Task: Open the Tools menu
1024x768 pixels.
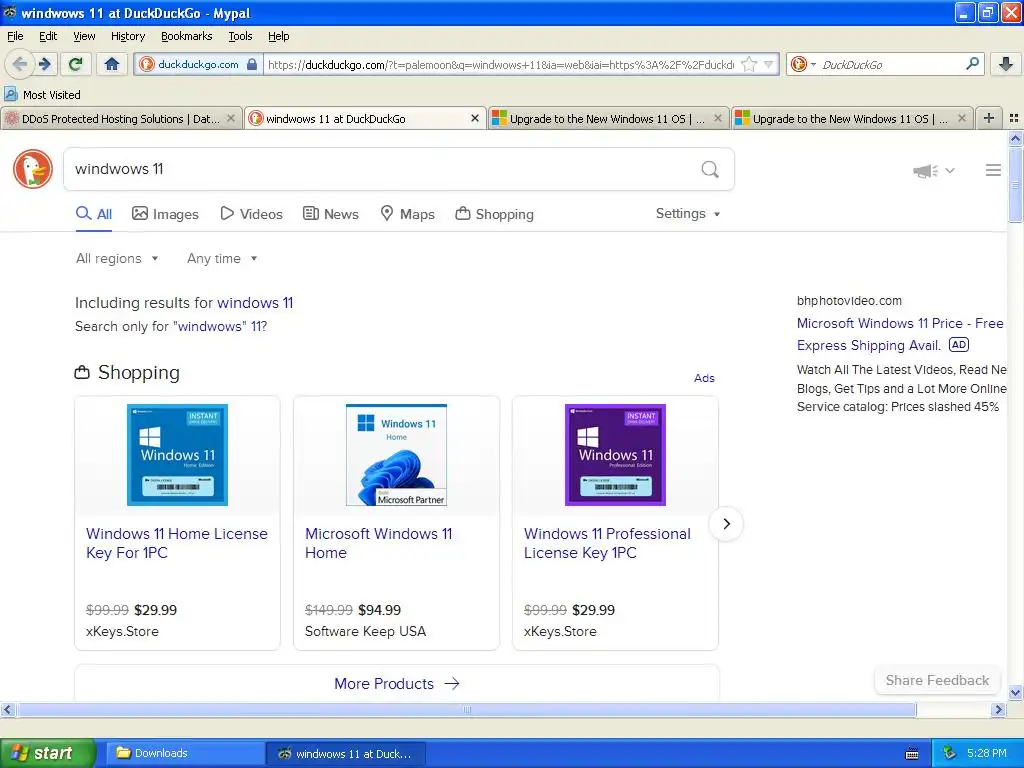Action: pyautogui.click(x=240, y=36)
